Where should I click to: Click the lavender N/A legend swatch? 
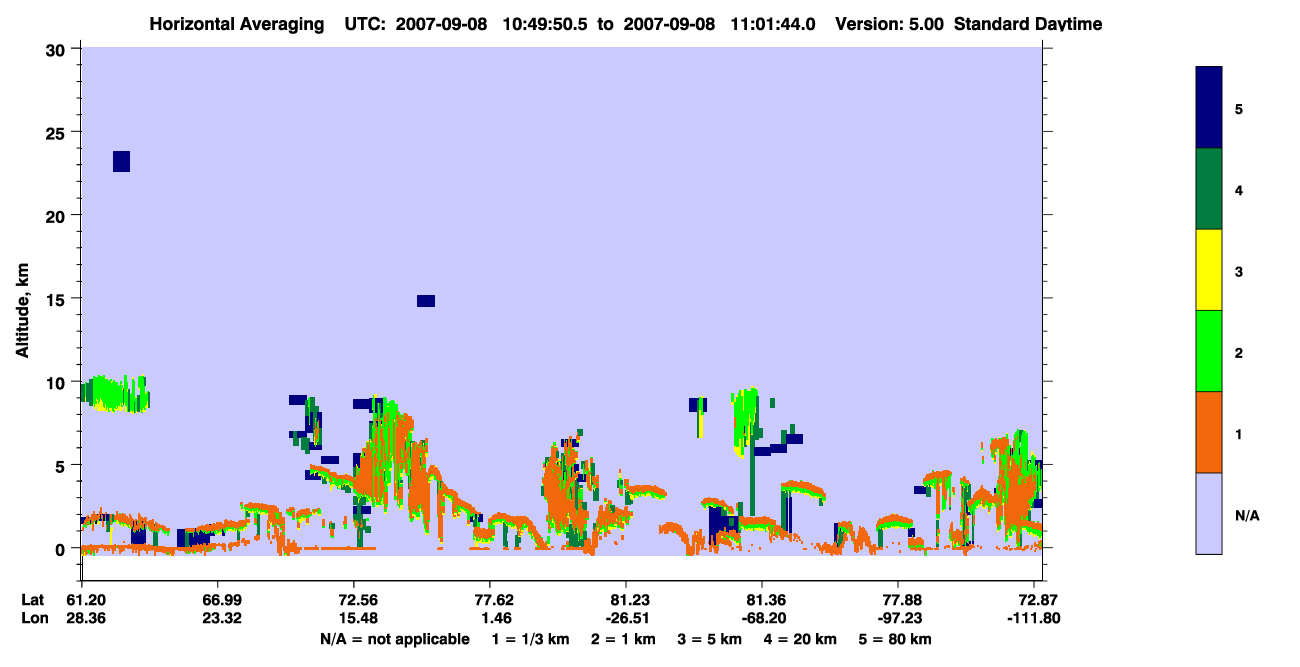1209,513
